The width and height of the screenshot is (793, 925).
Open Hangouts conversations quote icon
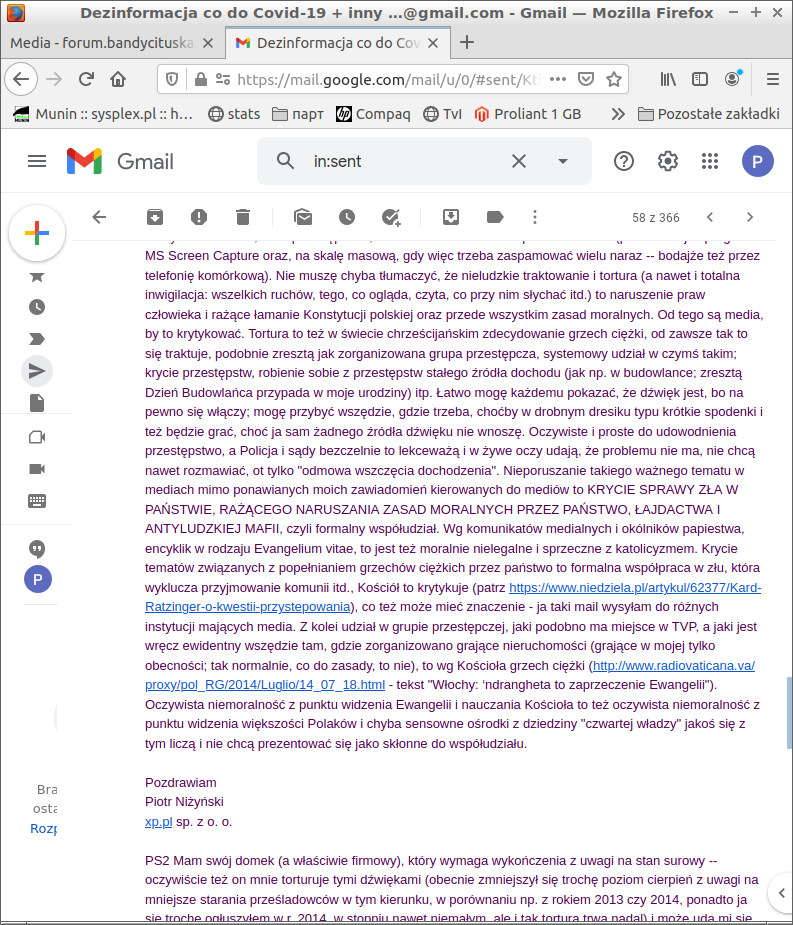[x=37, y=549]
